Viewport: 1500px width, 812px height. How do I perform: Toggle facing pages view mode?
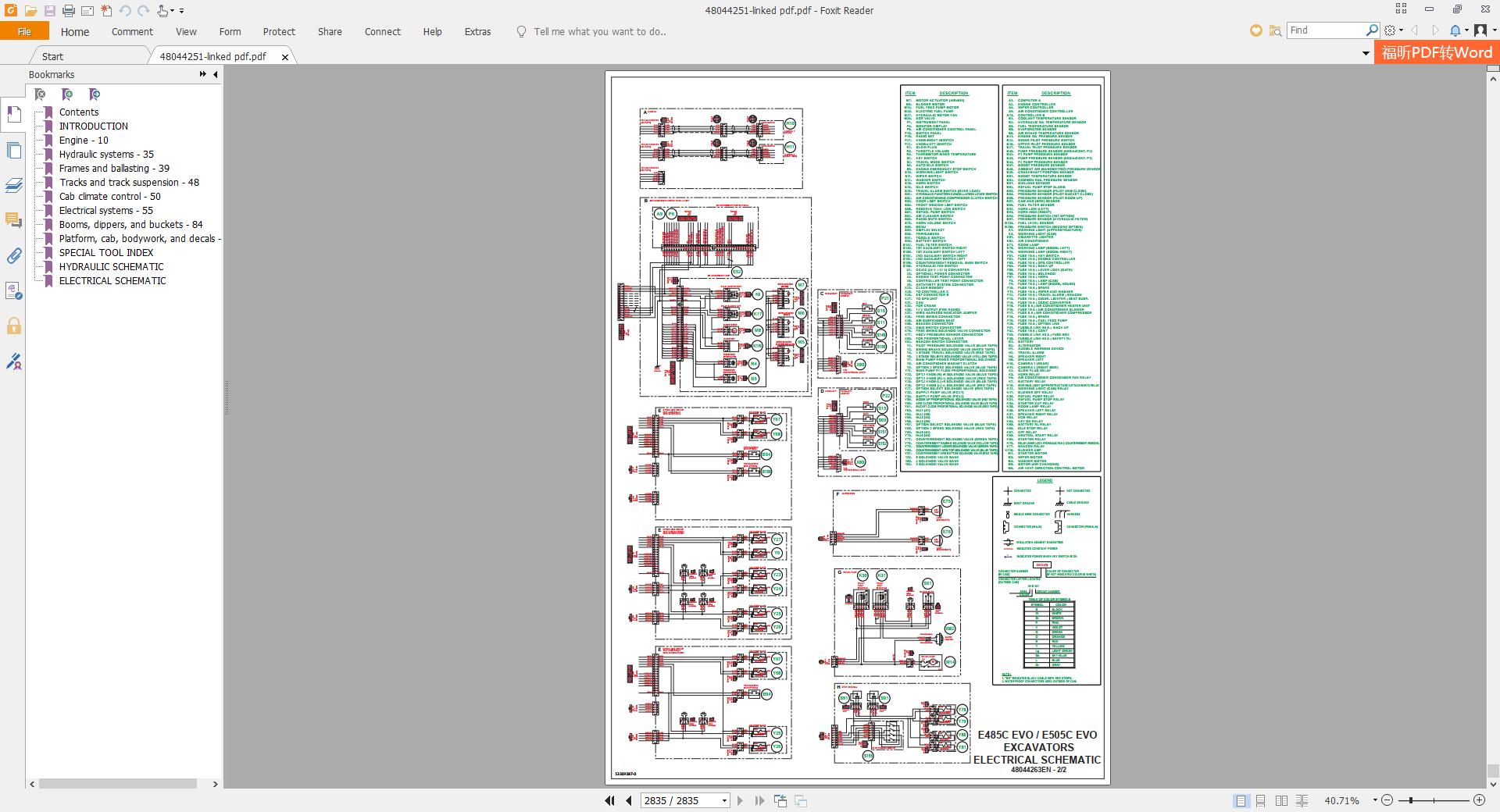[x=1281, y=800]
